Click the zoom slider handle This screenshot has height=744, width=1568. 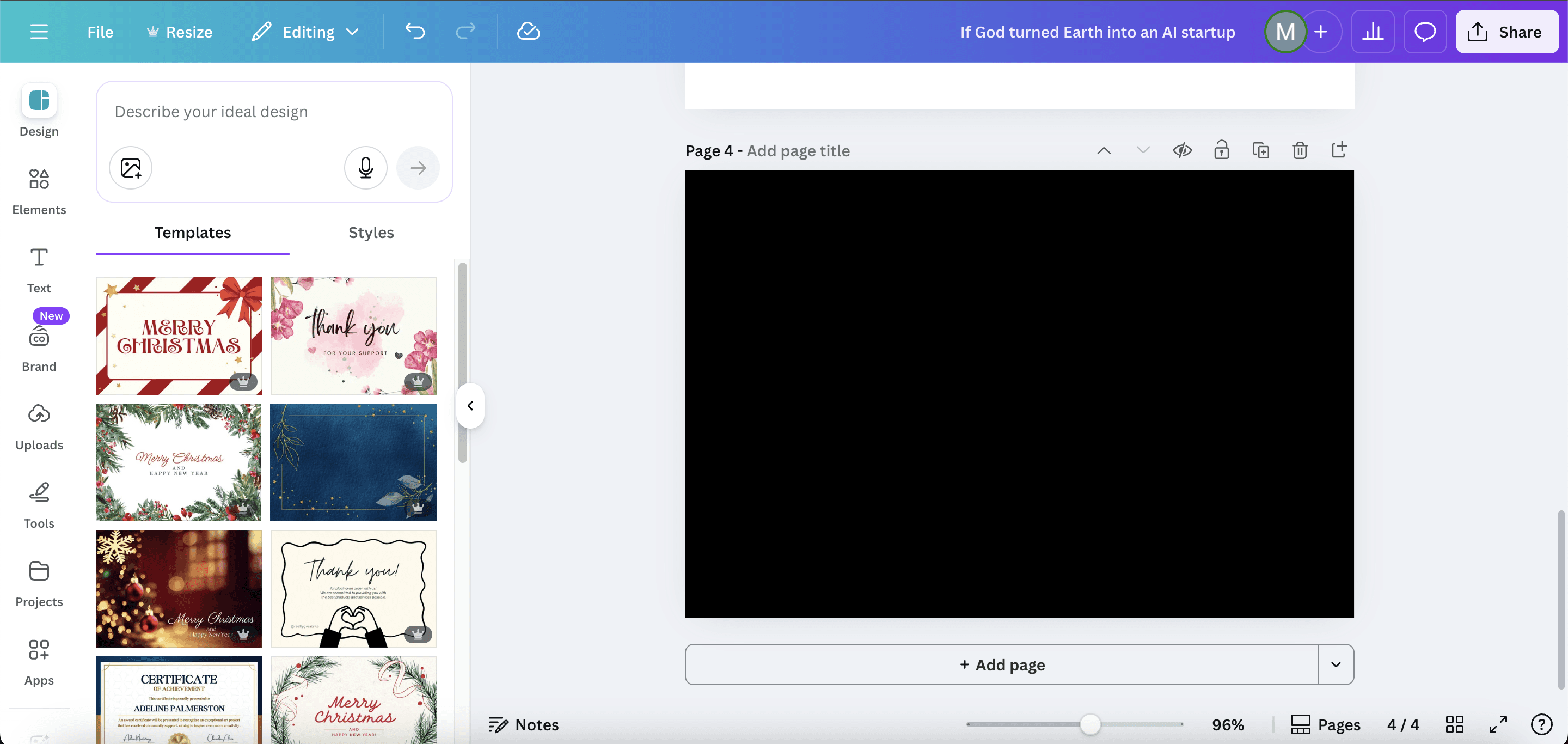1089,724
